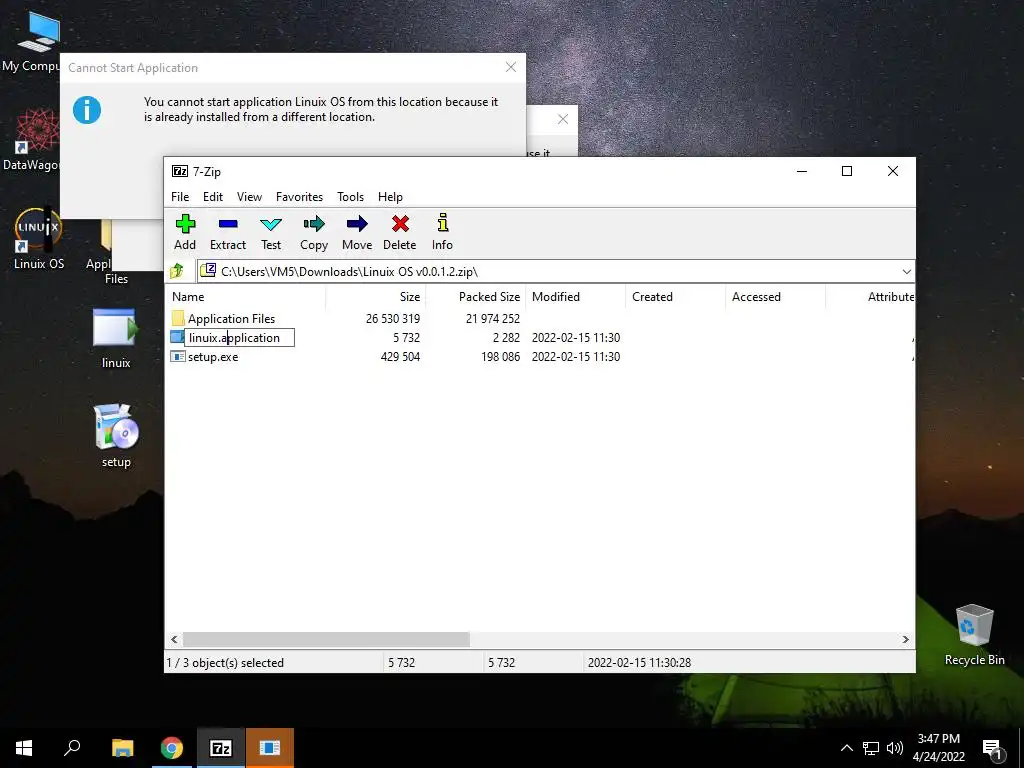Open the File menu
The width and height of the screenshot is (1024, 768).
click(x=180, y=197)
